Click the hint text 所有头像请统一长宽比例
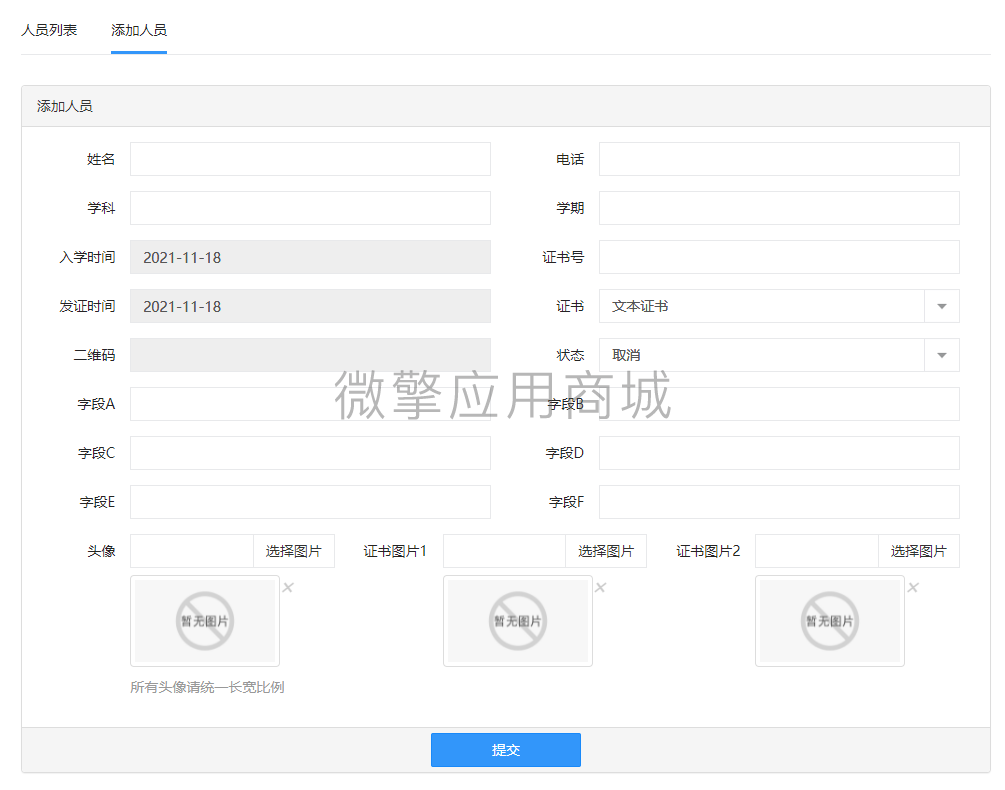The image size is (1005, 790). click(x=207, y=687)
